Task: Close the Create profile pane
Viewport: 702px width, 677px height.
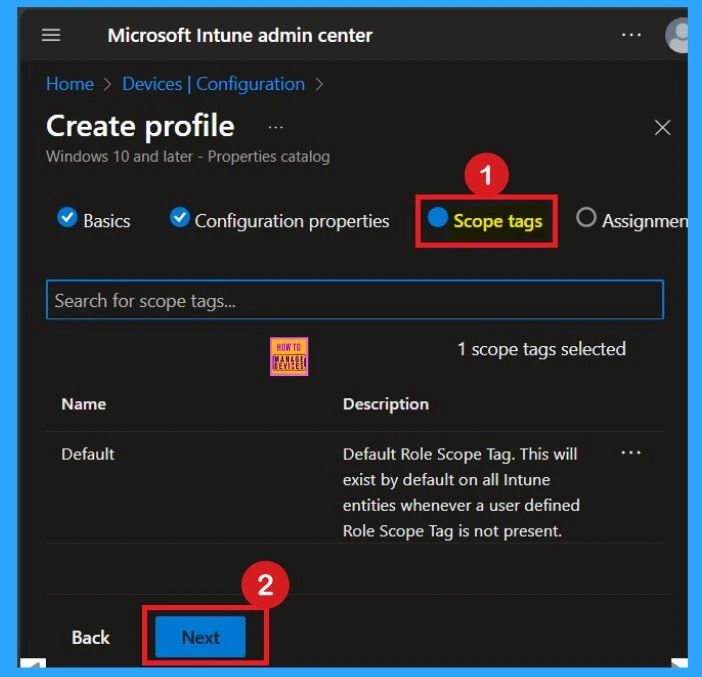Action: click(662, 128)
